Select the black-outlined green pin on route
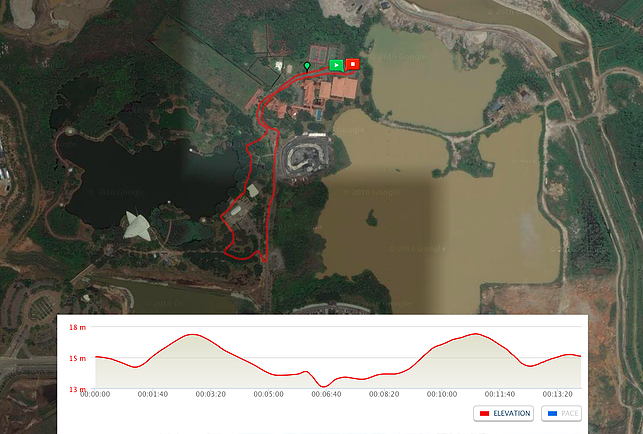 (x=307, y=67)
